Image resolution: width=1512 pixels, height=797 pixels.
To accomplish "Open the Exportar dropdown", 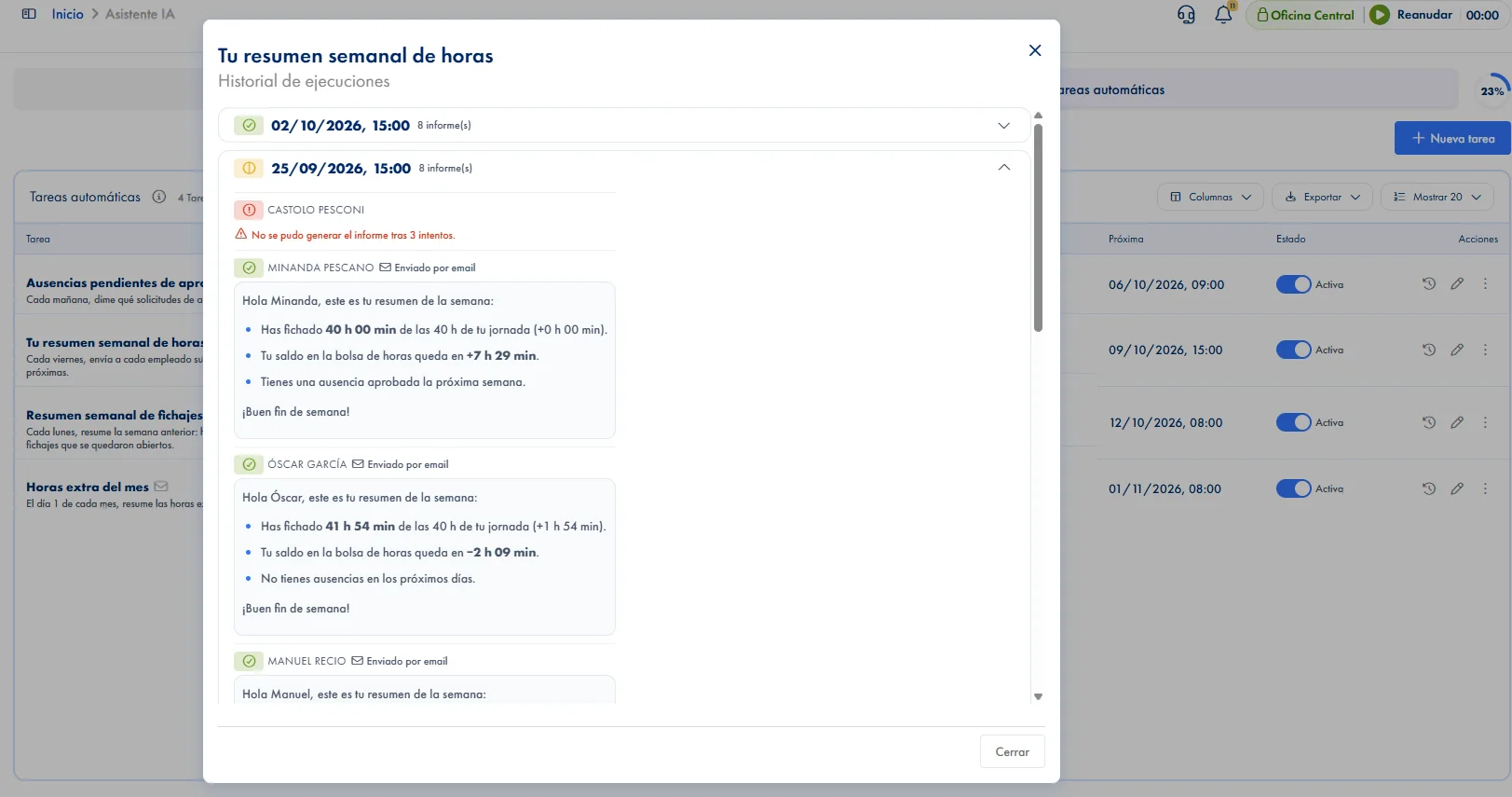I will 1322,197.
